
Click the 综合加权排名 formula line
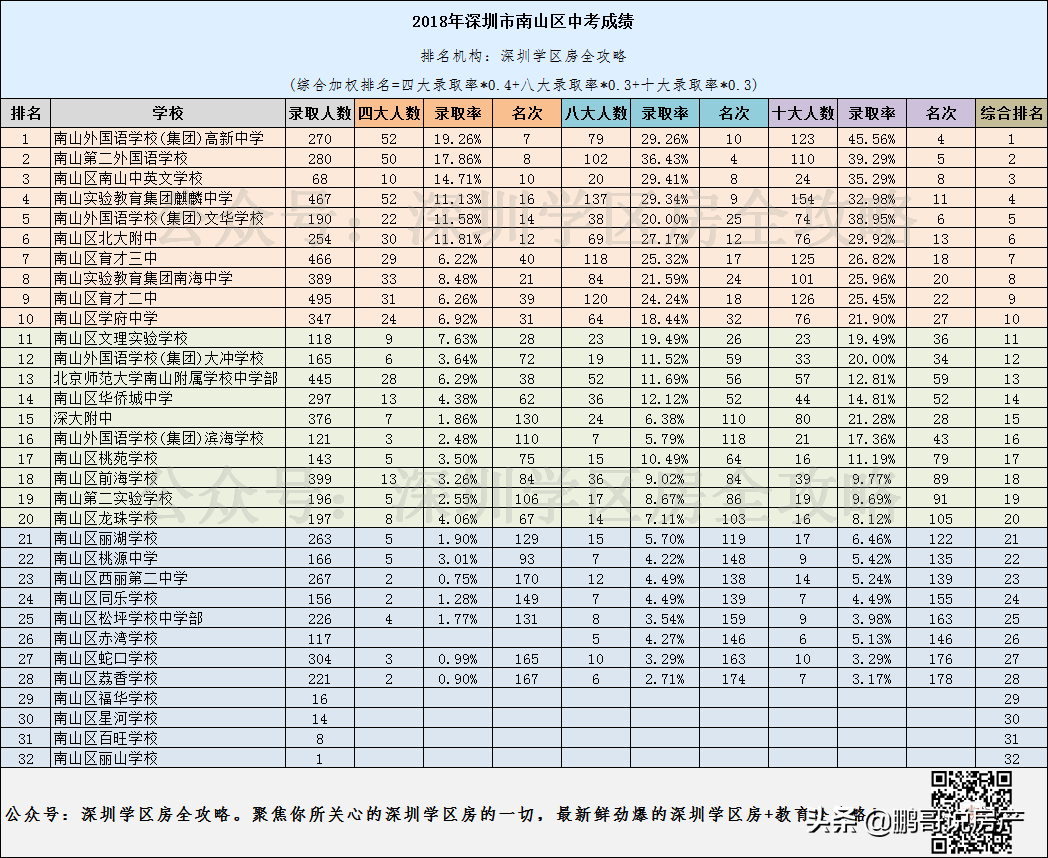523,85
